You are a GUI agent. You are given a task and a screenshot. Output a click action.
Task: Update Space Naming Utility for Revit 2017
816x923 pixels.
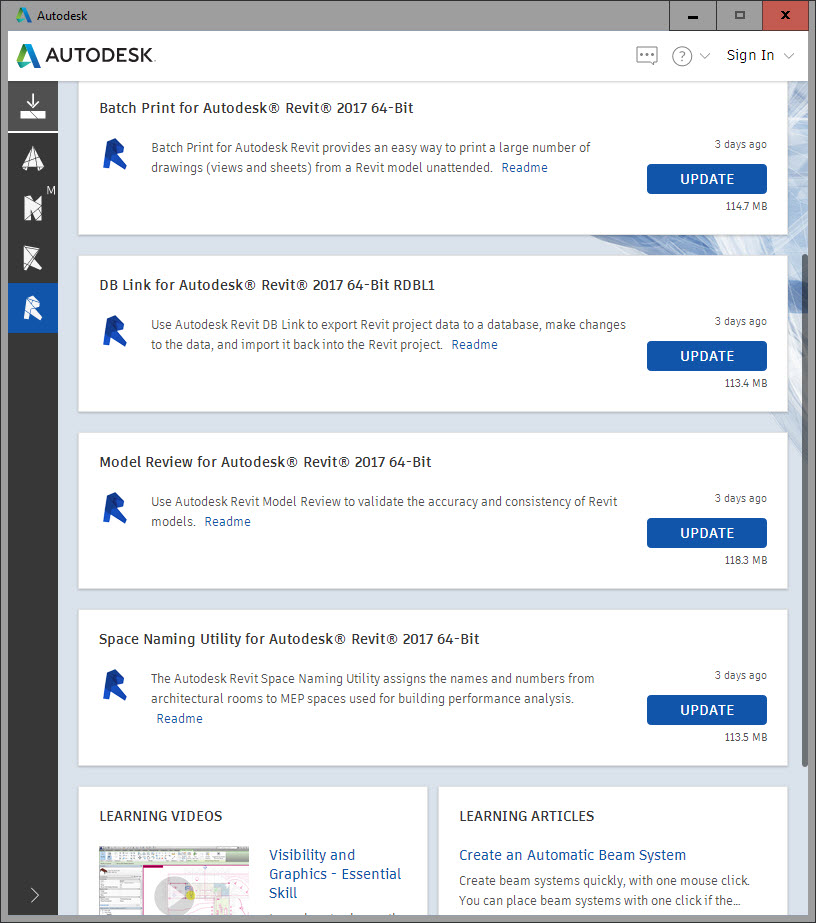click(706, 710)
